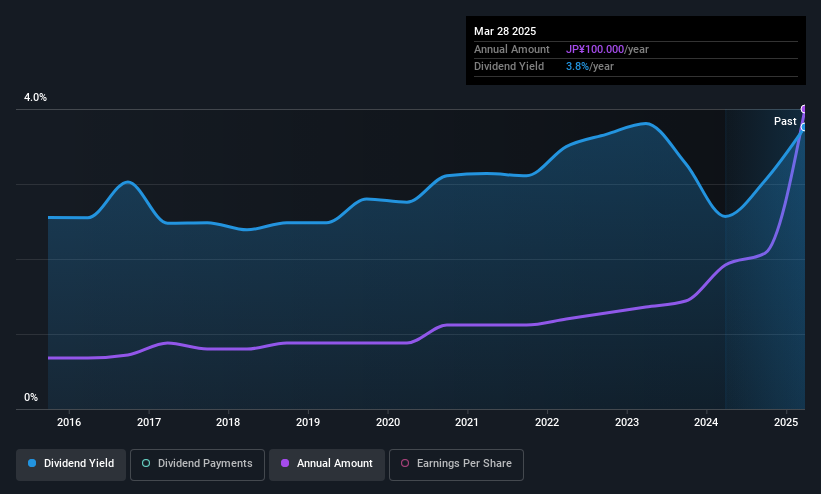821x494 pixels.
Task: Click the Annual Amount label in tooltip
Action: point(512,49)
